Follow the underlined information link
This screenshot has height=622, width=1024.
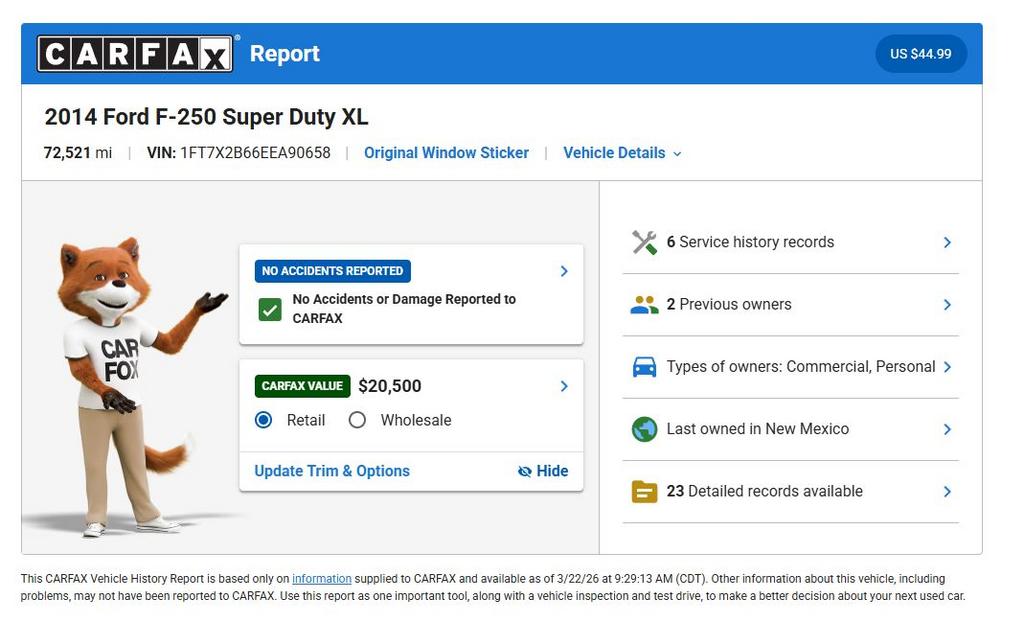(x=321, y=579)
